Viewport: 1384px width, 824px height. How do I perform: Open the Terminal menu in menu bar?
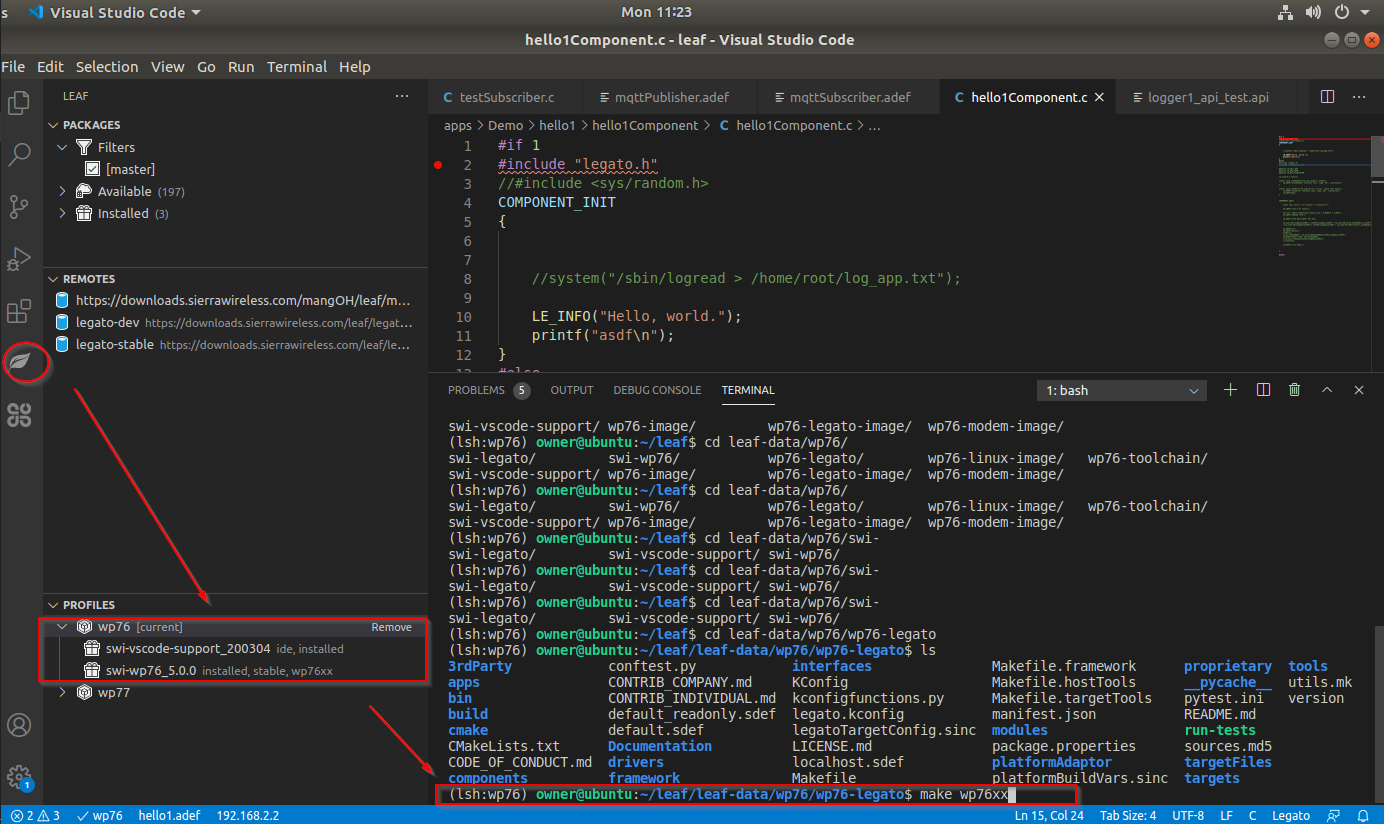(x=296, y=67)
